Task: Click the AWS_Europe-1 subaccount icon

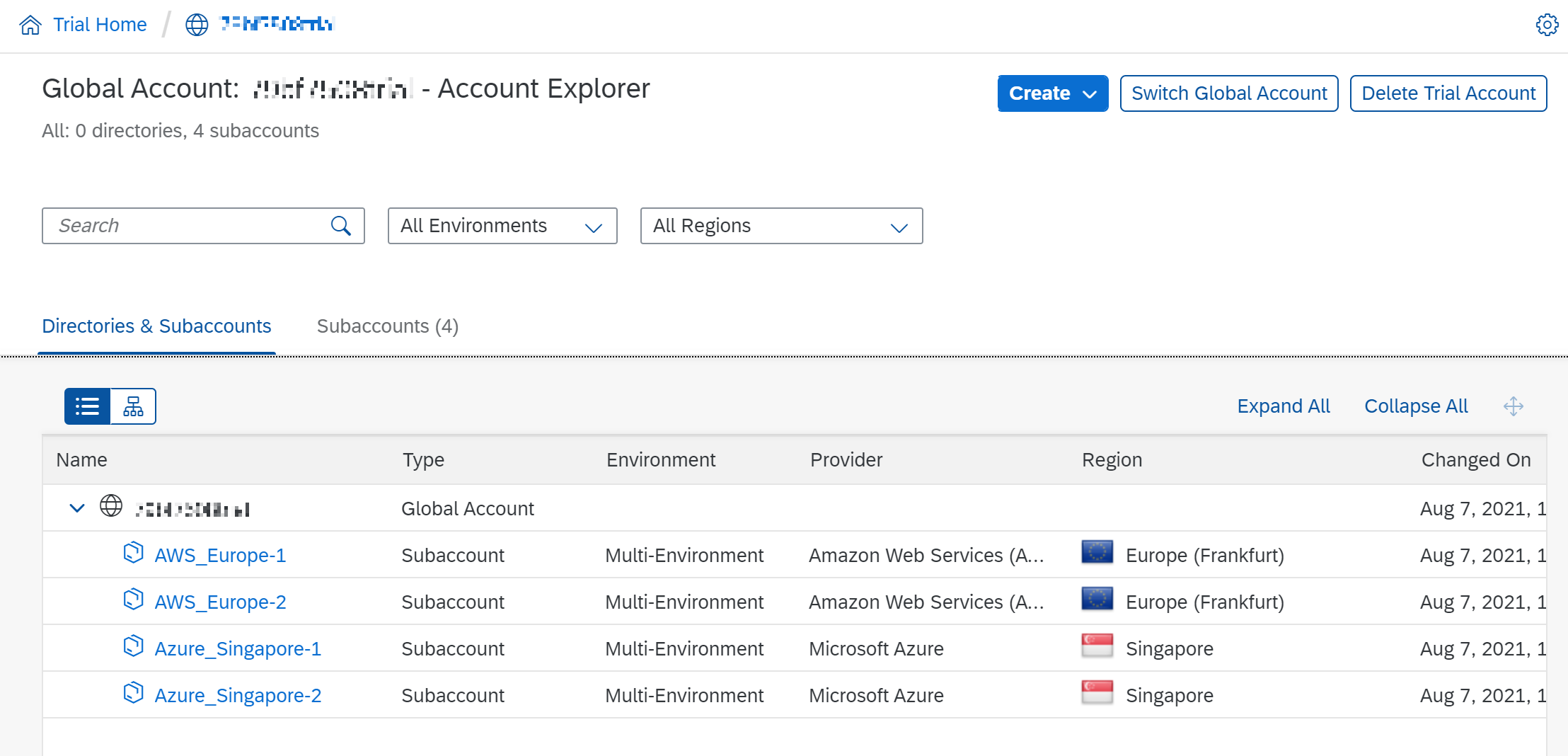Action: click(133, 553)
